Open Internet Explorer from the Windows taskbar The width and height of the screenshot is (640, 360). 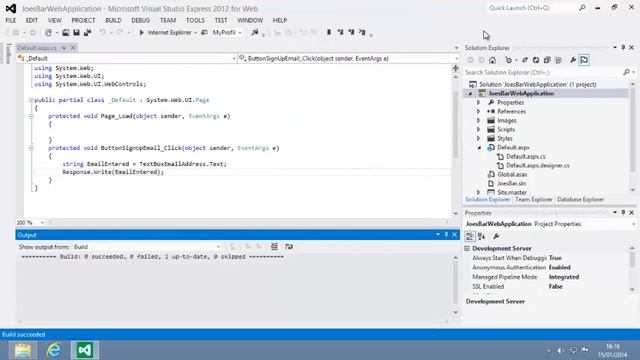53,350
